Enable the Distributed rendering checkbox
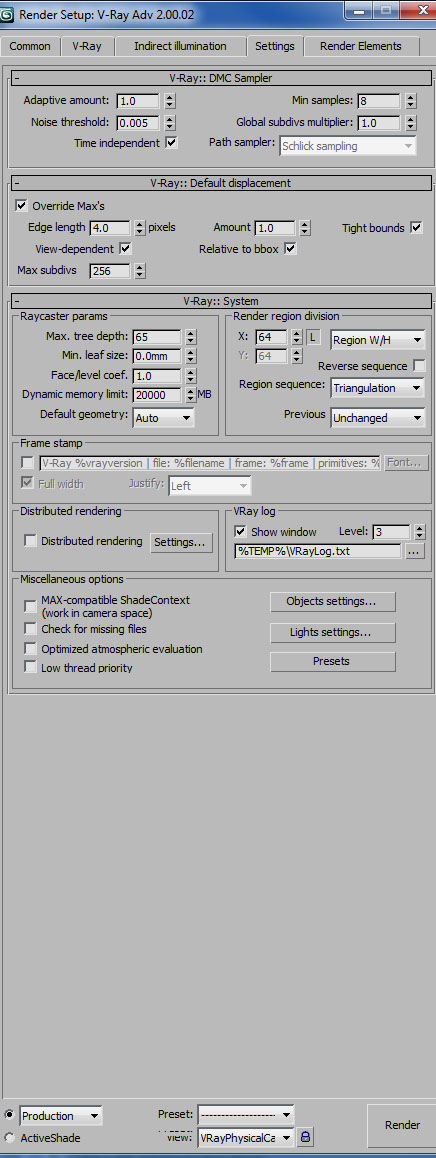 pos(30,541)
